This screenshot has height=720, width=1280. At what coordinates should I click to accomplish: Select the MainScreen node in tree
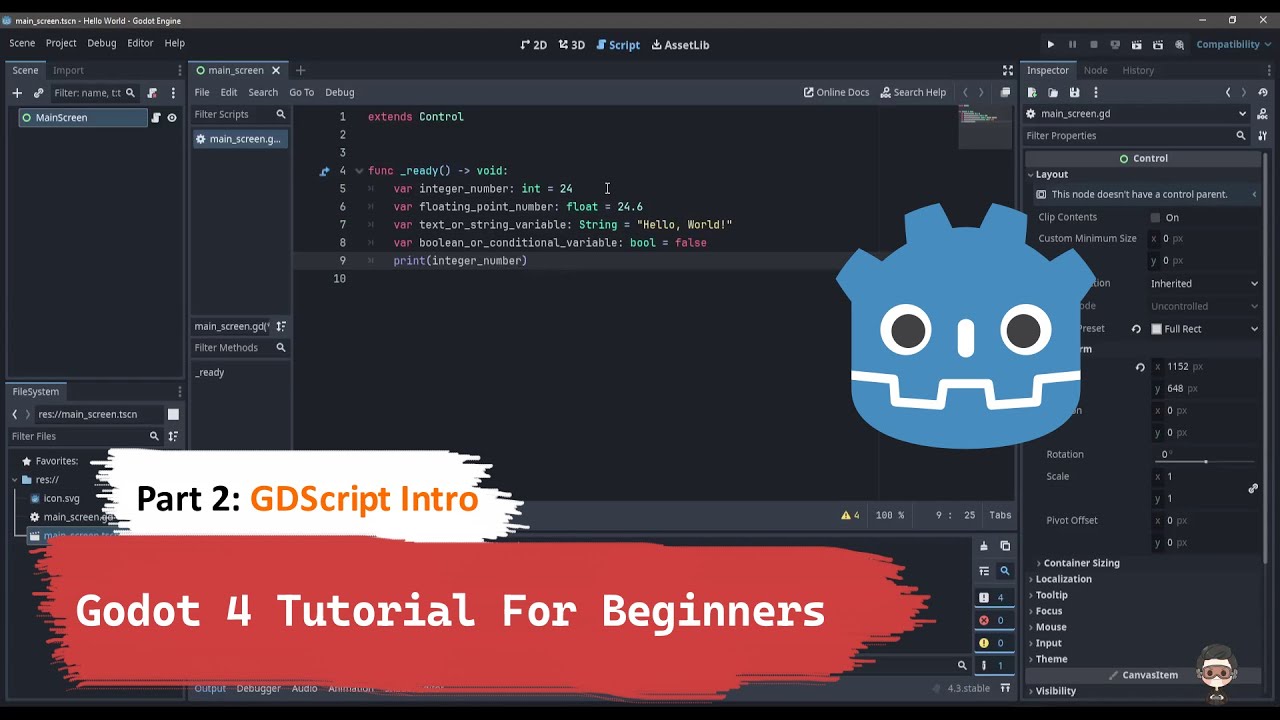tap(83, 118)
